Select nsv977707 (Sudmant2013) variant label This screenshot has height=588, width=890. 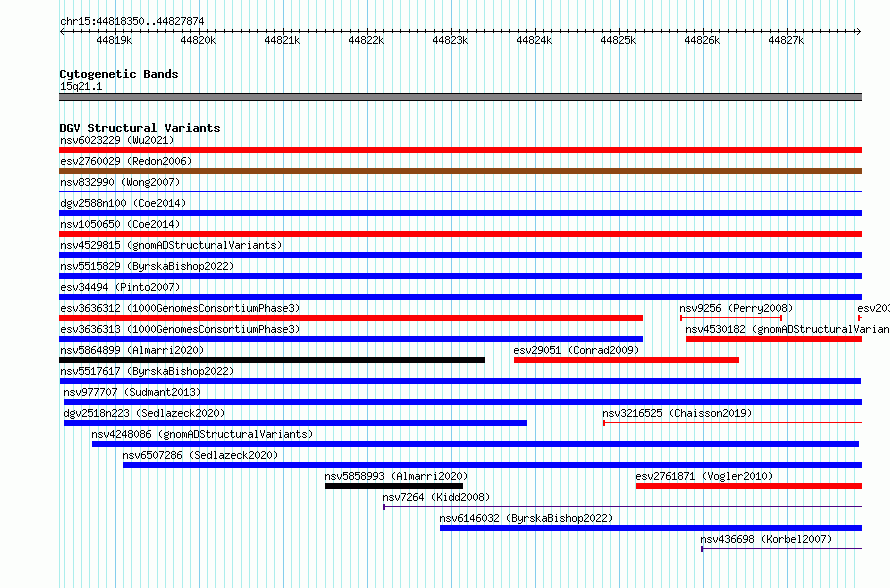pyautogui.click(x=132, y=392)
